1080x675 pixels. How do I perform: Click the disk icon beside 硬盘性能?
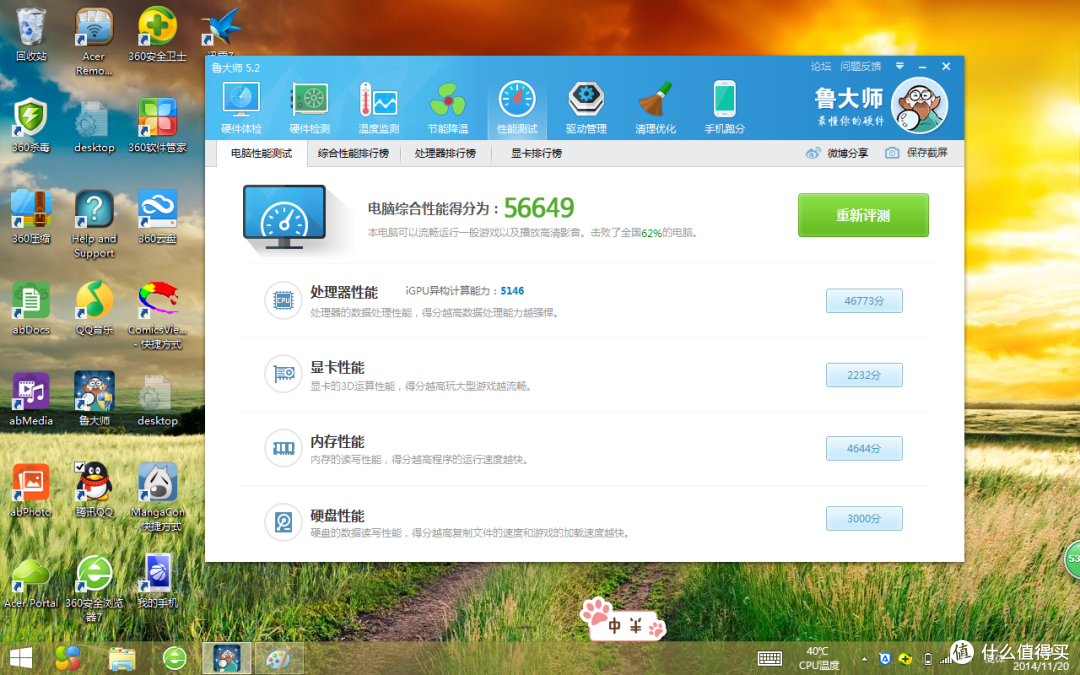coord(283,522)
